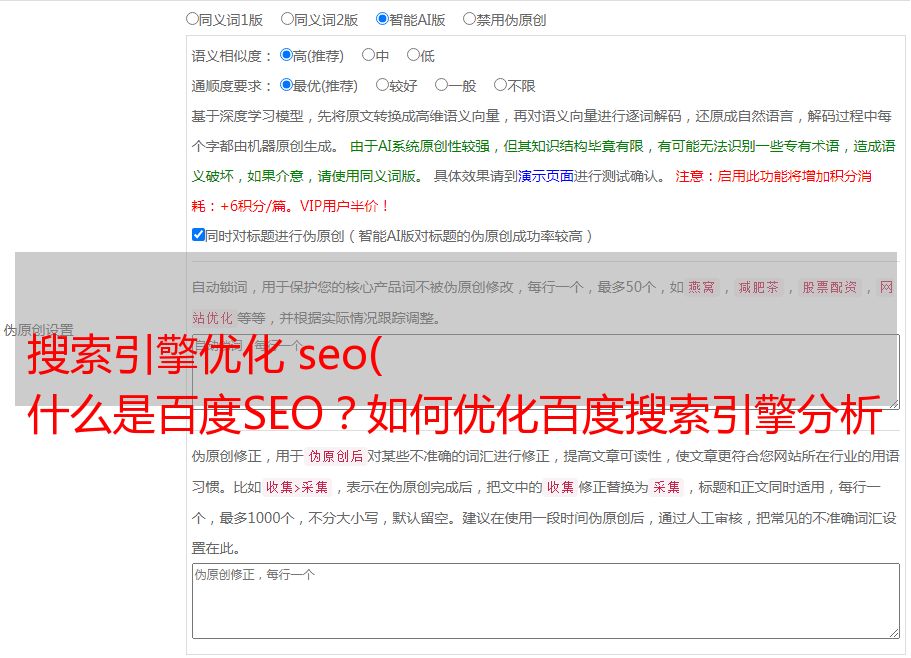
Task: Select the 同义词1版 radio option
Action: tap(192, 19)
